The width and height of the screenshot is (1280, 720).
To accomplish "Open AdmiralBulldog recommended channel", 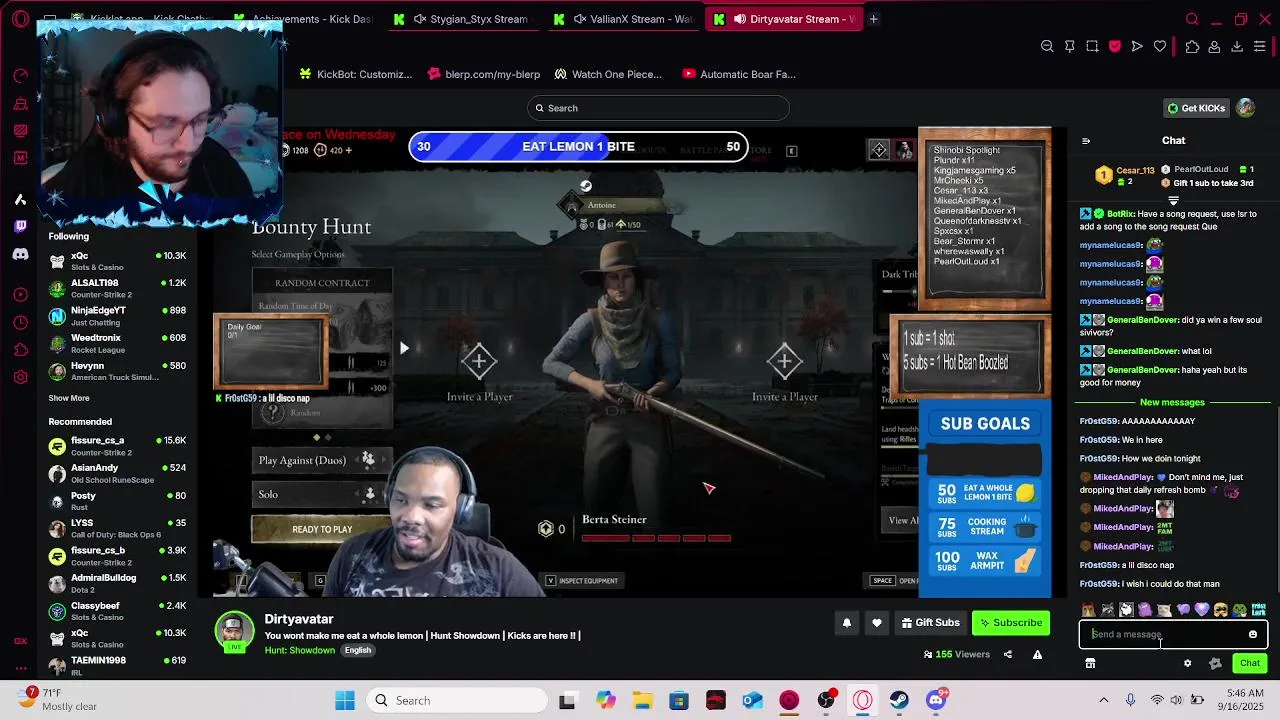I will point(117,583).
